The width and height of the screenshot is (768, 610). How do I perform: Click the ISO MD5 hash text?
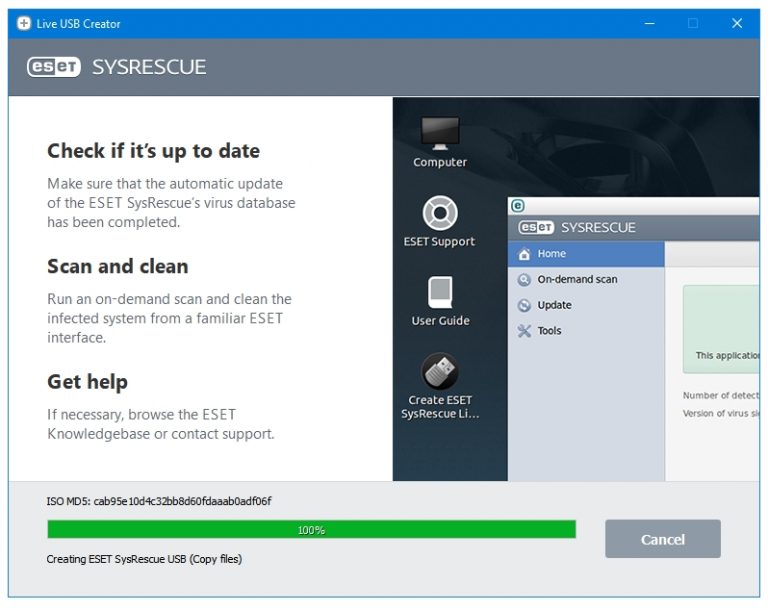159,501
